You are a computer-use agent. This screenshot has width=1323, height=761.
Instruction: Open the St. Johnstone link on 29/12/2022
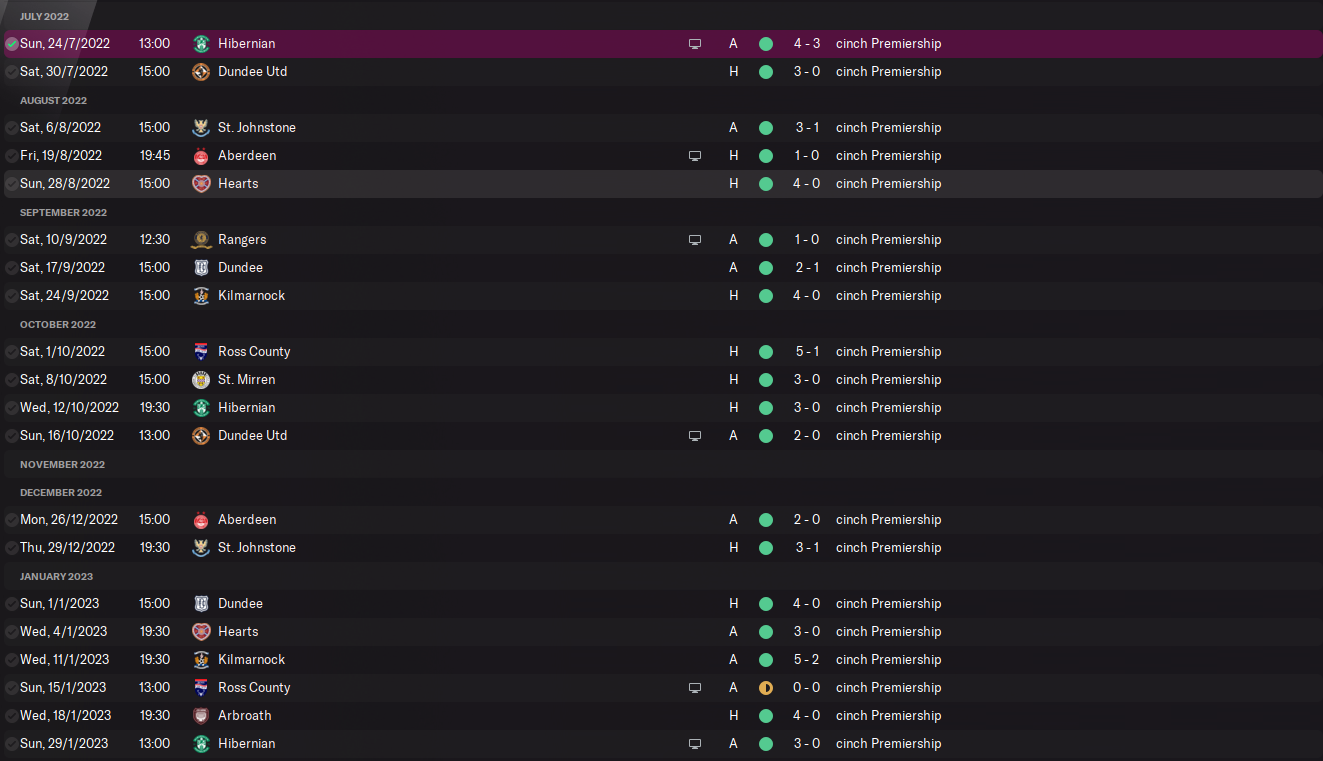pos(256,548)
